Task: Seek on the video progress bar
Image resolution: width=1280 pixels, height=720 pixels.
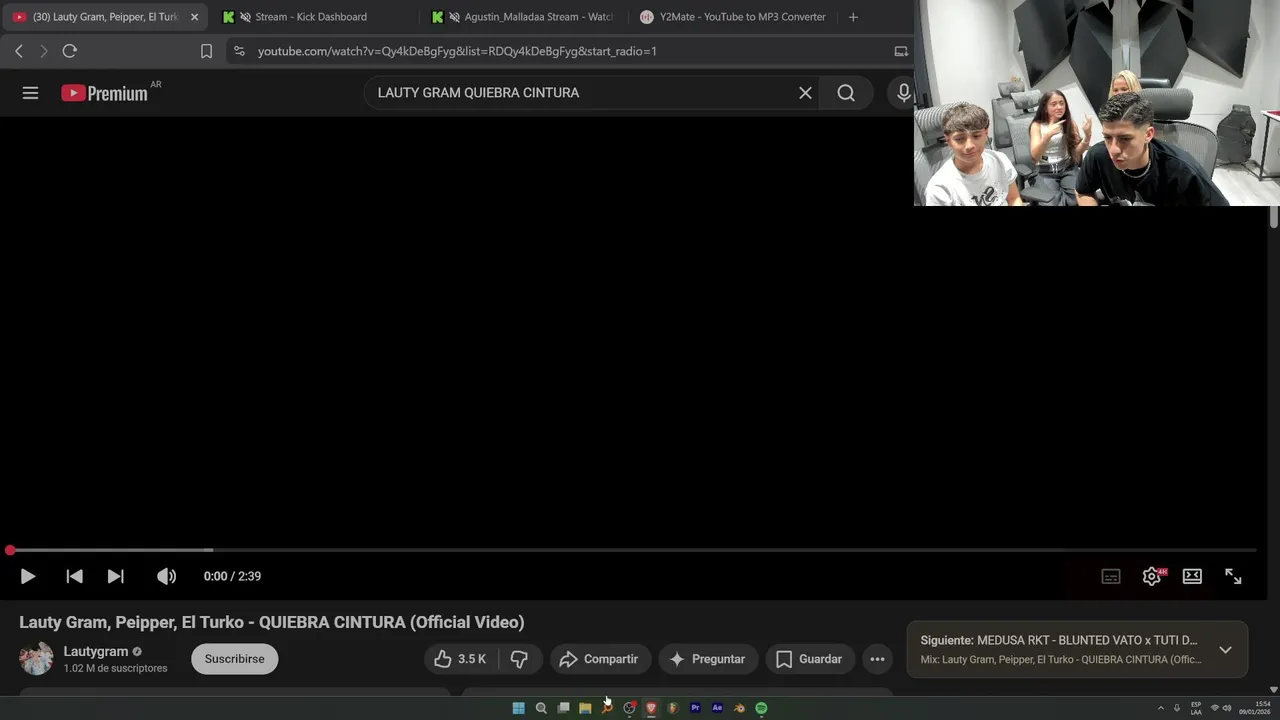Action: point(632,550)
